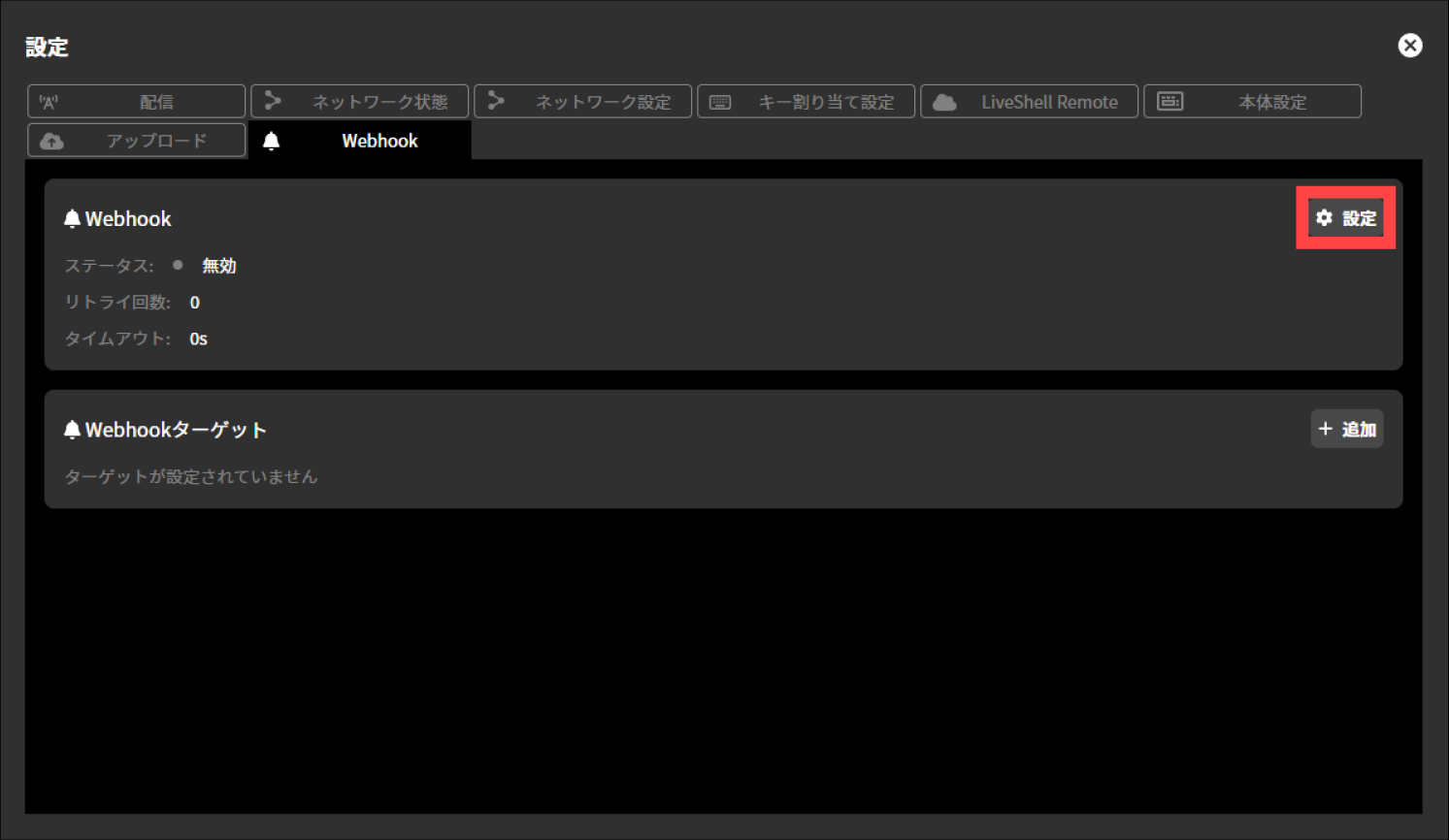Open the 本体設定 tab

tap(1252, 101)
